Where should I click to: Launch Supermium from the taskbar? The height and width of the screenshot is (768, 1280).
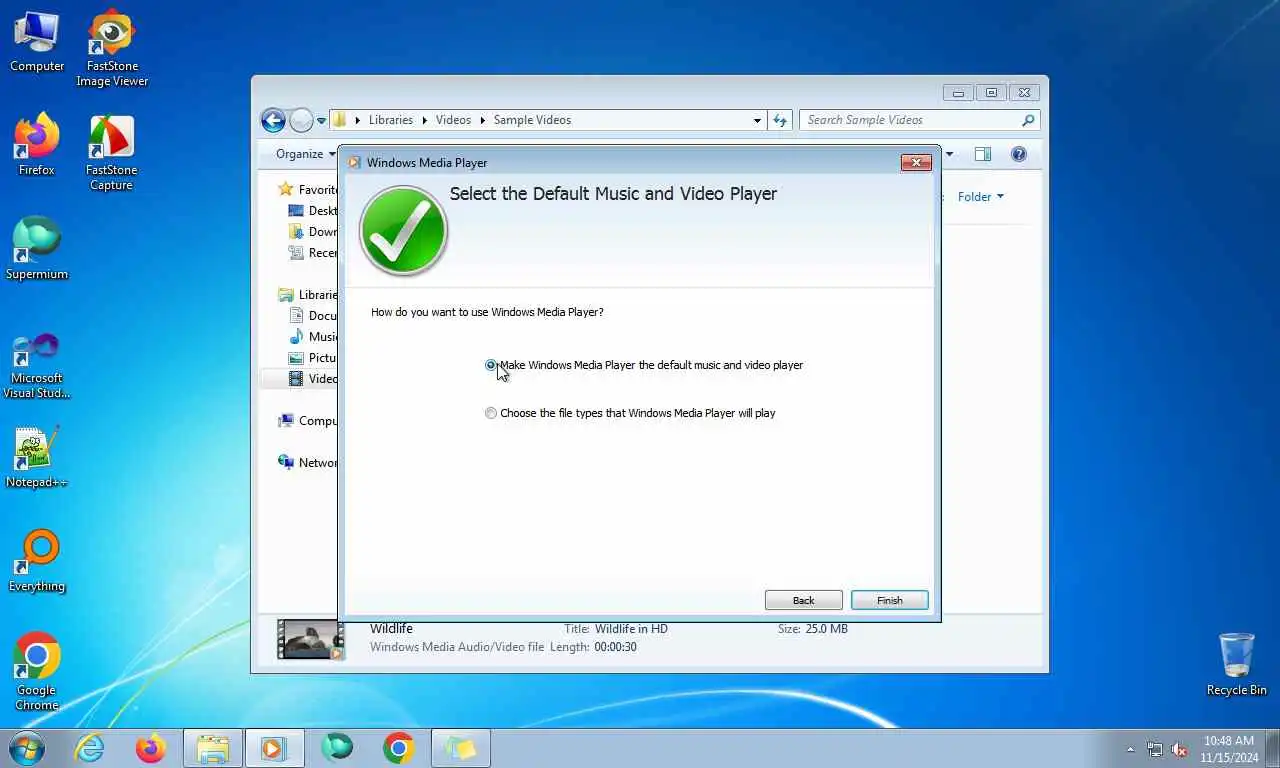(x=337, y=748)
